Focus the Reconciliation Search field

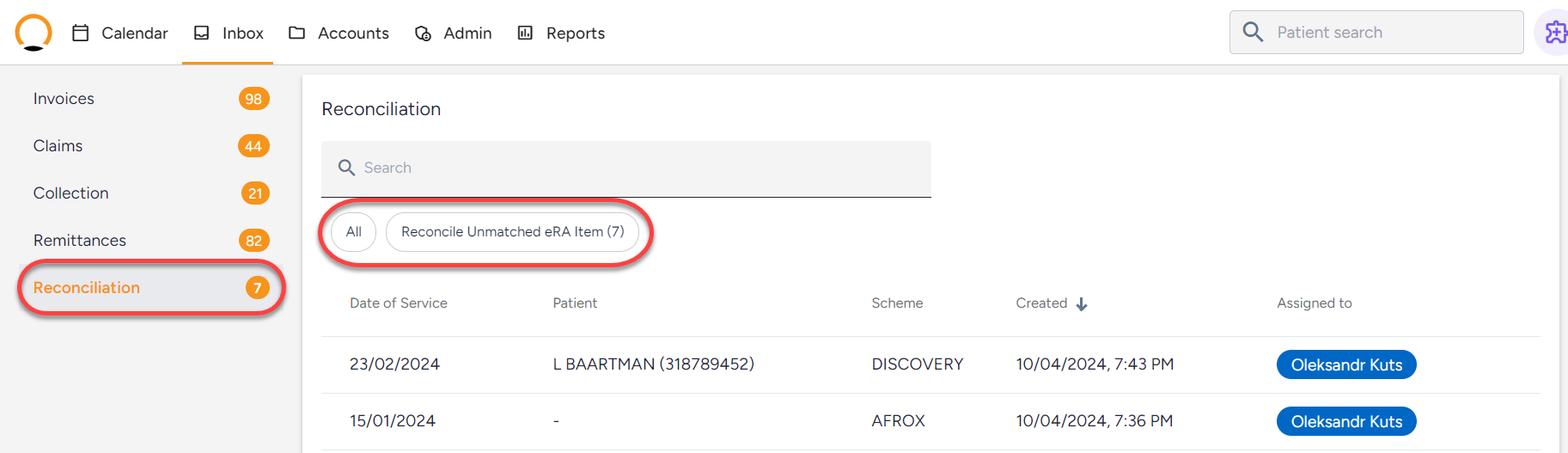click(626, 168)
